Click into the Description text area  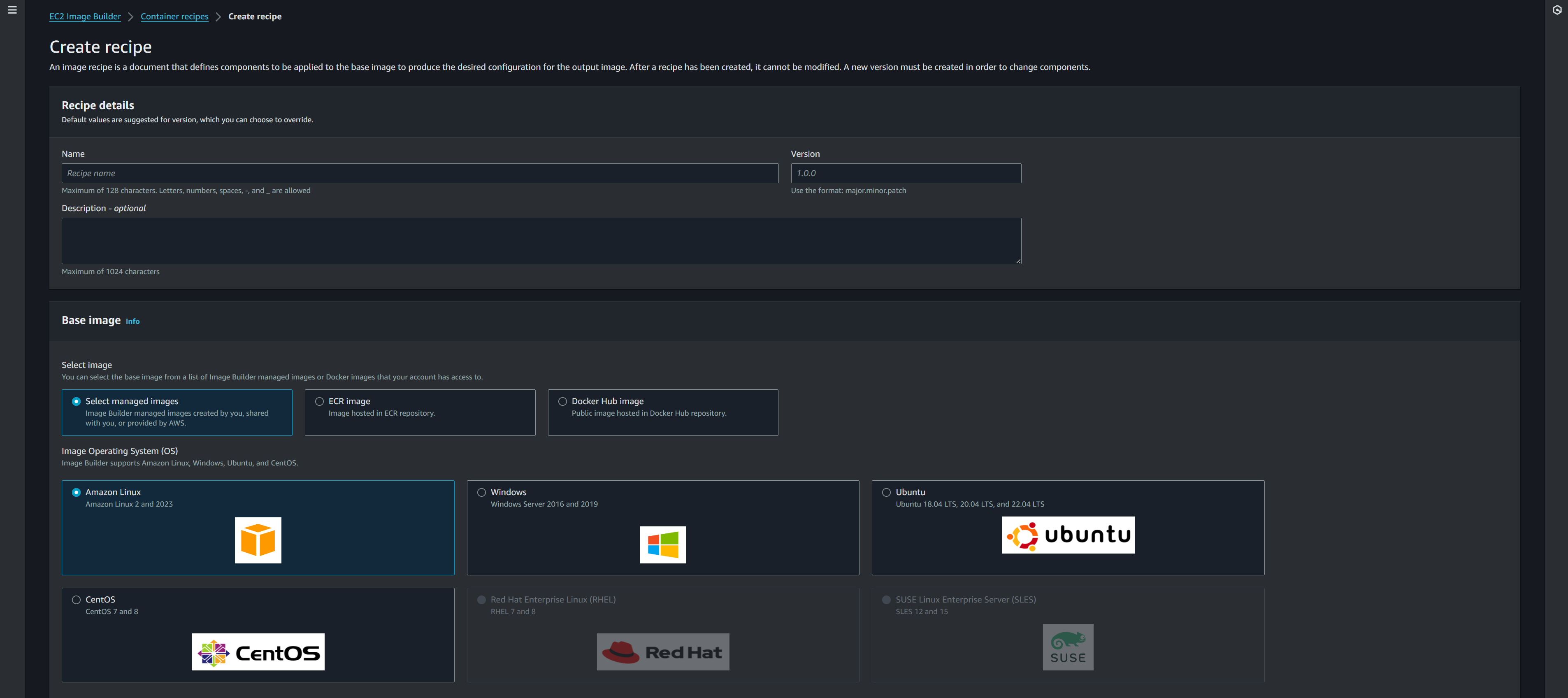(x=541, y=241)
